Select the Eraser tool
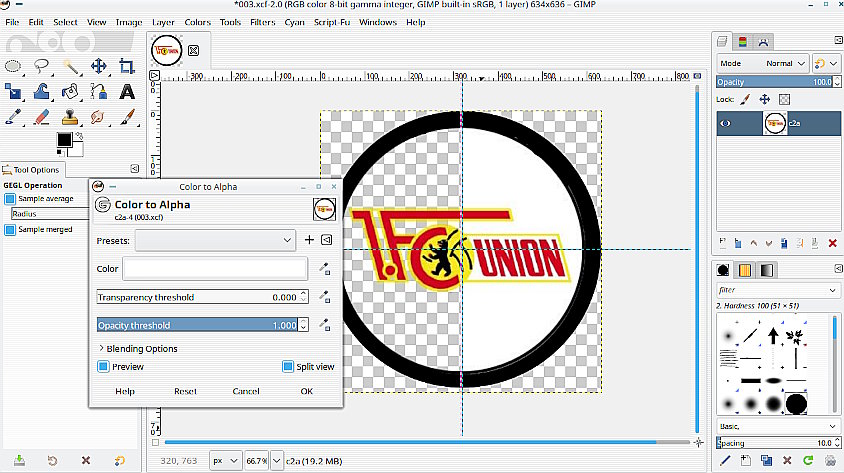 coord(41,117)
